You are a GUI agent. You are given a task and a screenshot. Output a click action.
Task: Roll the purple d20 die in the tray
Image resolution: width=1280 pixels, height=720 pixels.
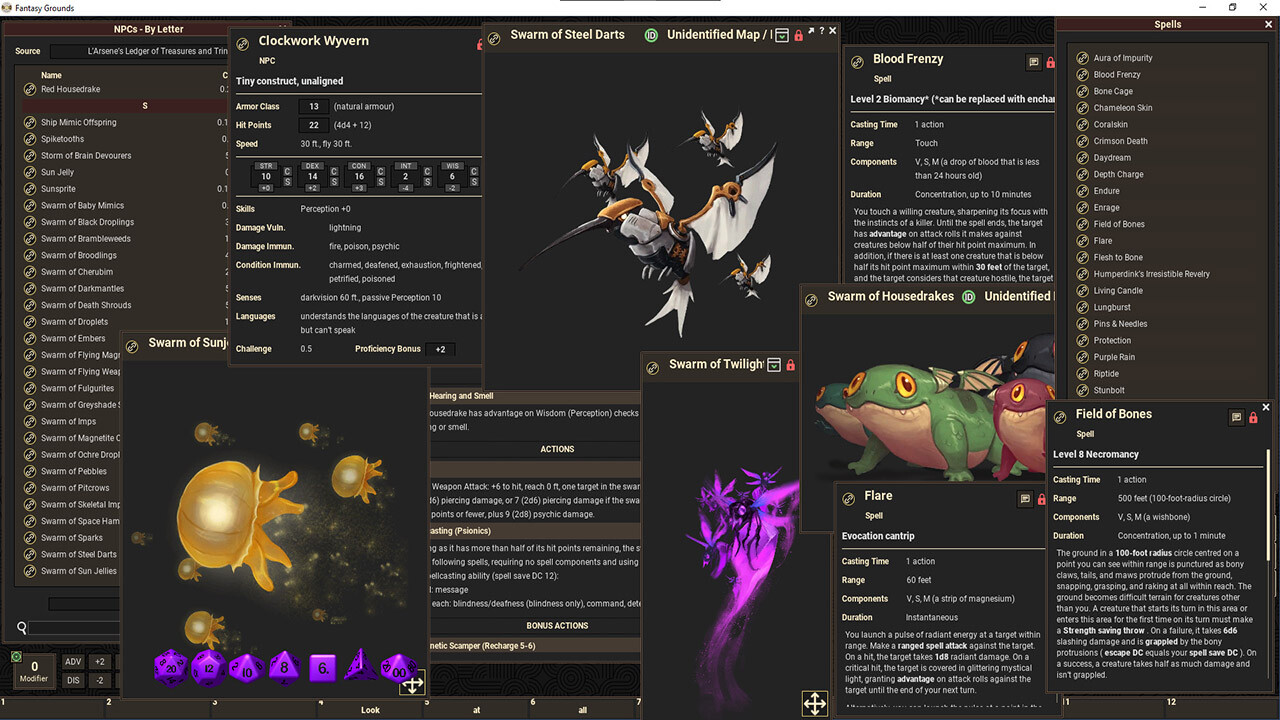170,668
